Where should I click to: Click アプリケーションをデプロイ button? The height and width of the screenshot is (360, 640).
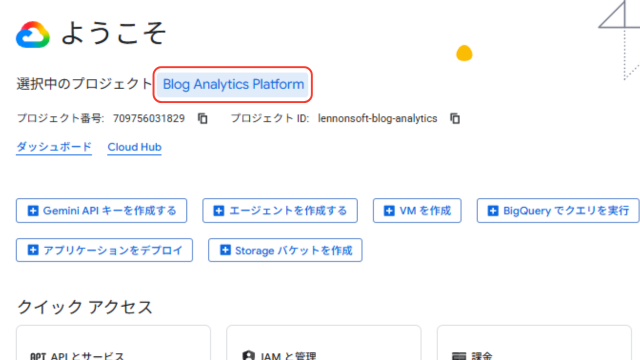104,250
